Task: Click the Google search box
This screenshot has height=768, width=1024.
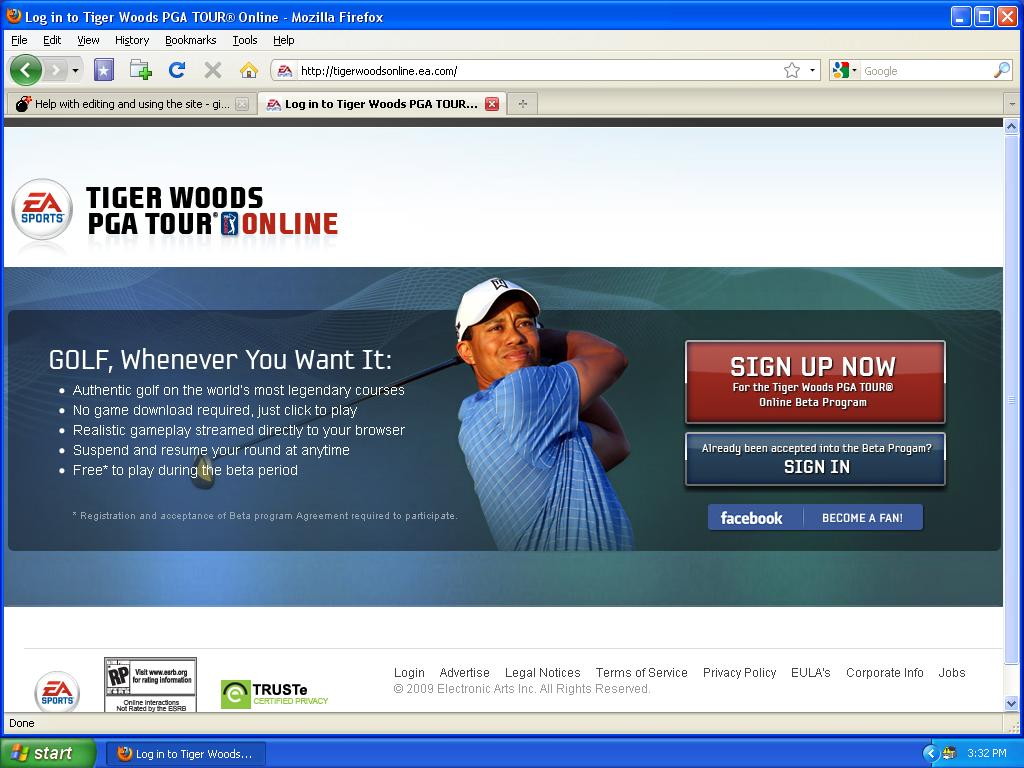Action: (926, 71)
